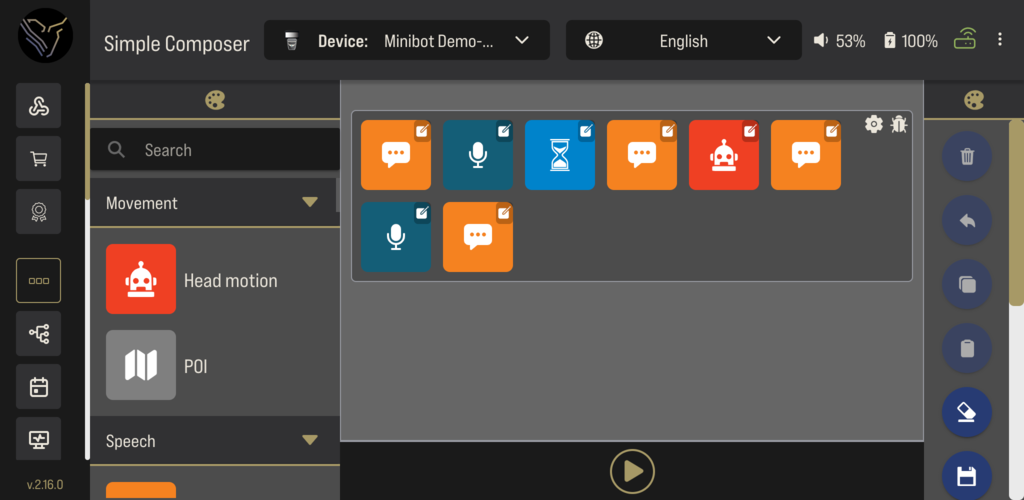Click the trash delete button
Image resolution: width=1024 pixels, height=500 pixels.
coord(967,157)
